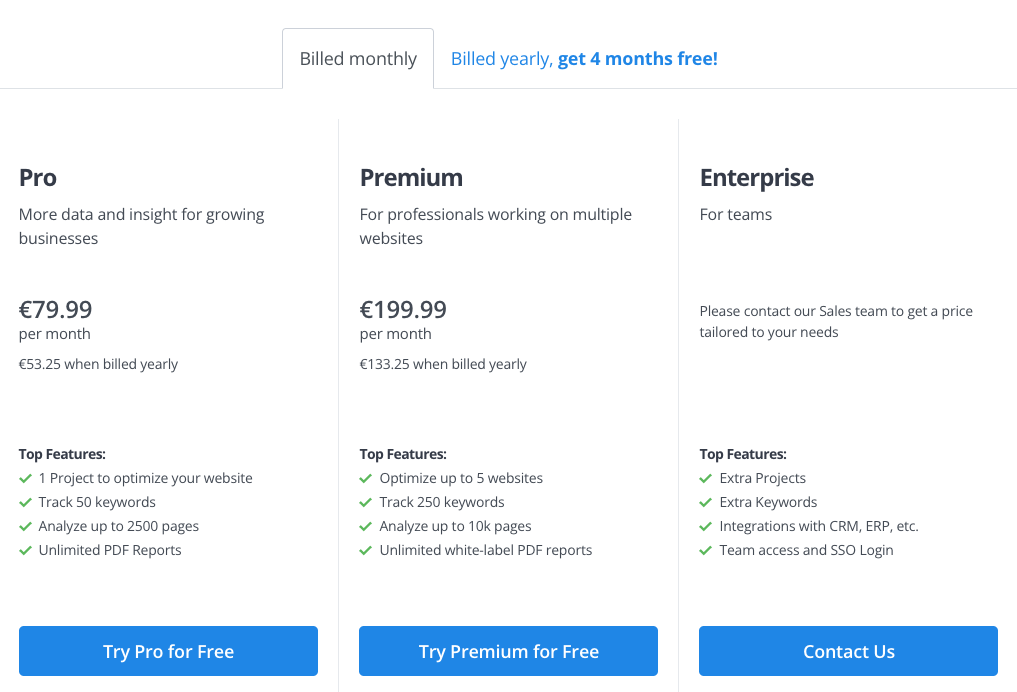Click the Contact Us button
The image size is (1017, 692).
[848, 651]
